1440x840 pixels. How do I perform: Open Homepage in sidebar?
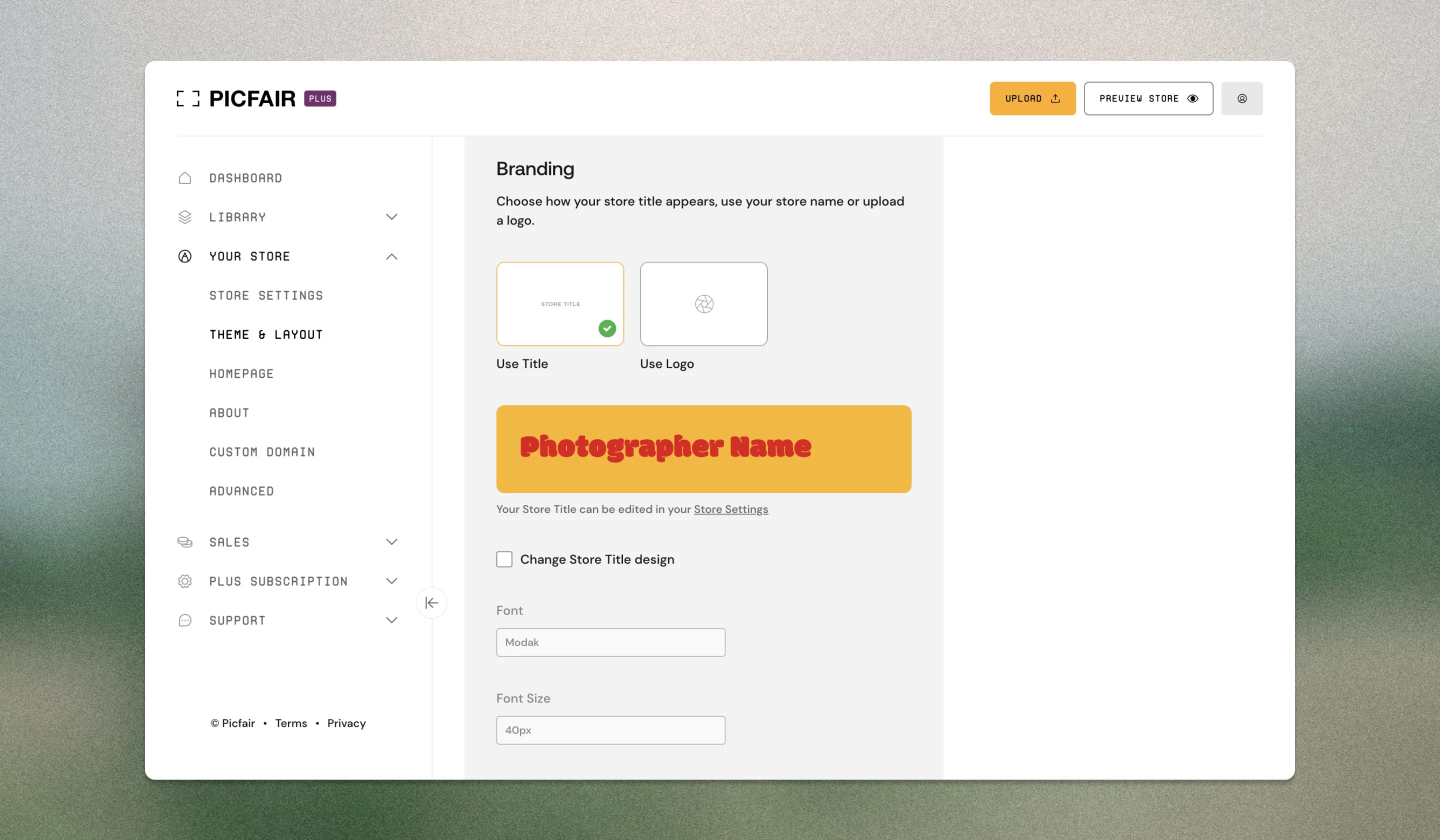(241, 373)
